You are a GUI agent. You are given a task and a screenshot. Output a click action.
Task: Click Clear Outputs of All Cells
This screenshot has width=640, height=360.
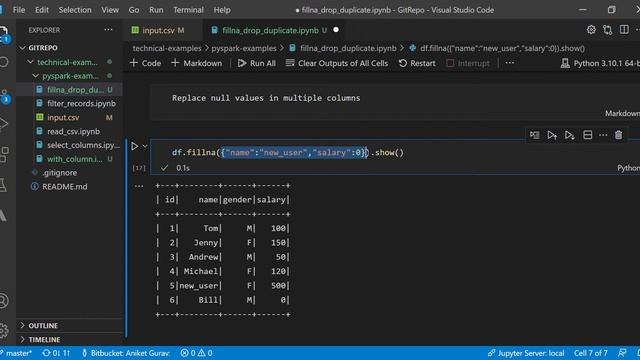(x=337, y=63)
